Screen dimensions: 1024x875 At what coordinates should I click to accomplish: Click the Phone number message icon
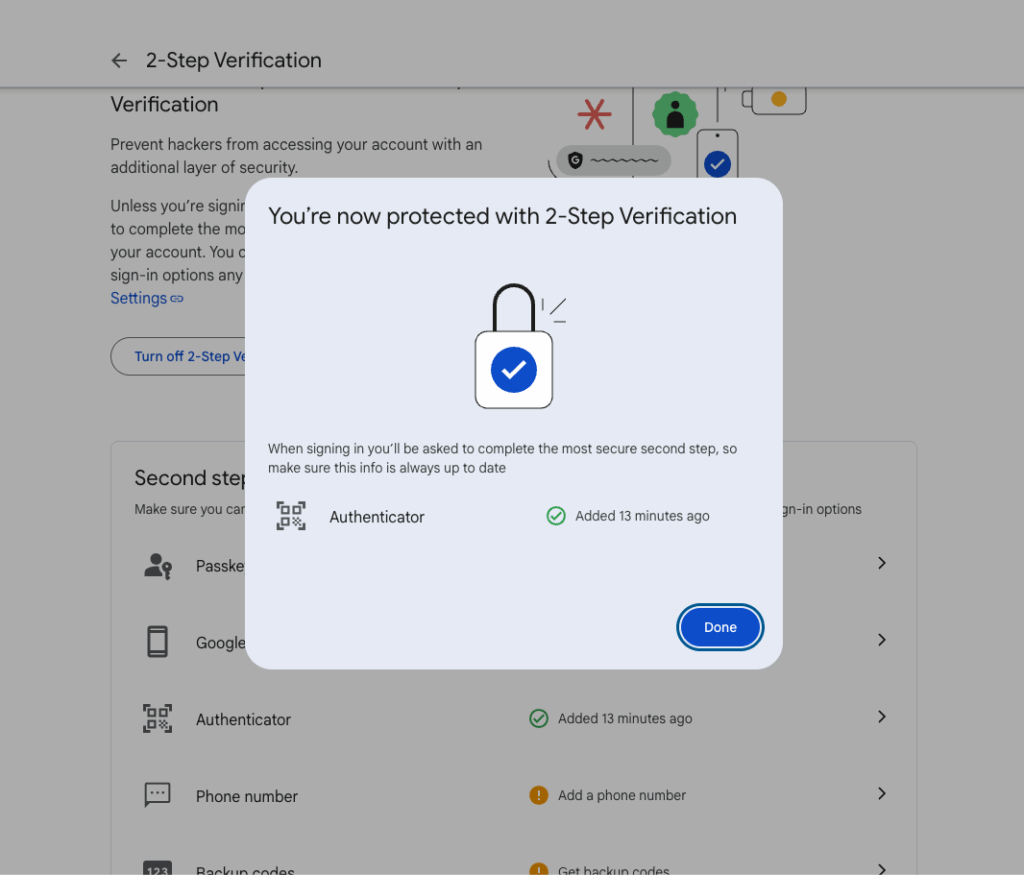pyautogui.click(x=157, y=795)
